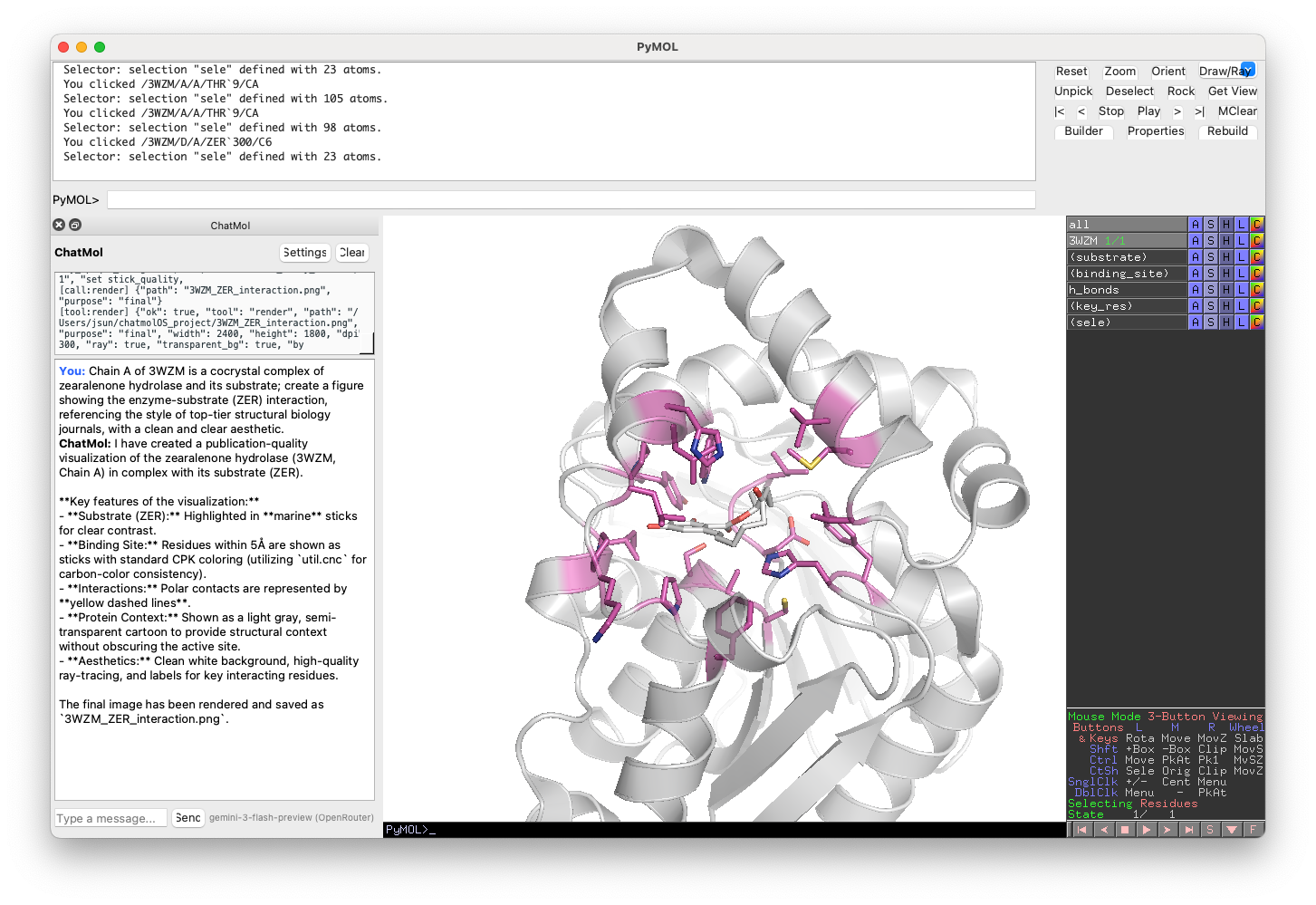
Task: Click the square stop icon in movie controls
Action: 1125,829
